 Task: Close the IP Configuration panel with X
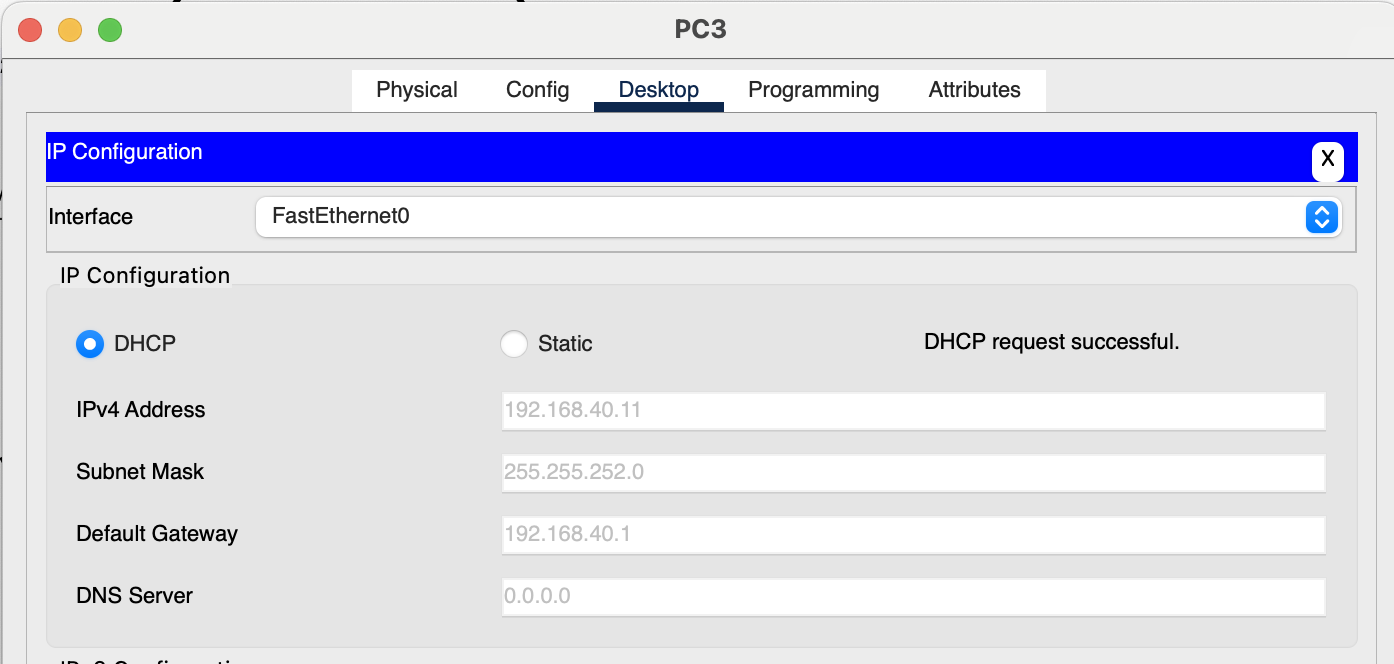pyautogui.click(x=1327, y=159)
